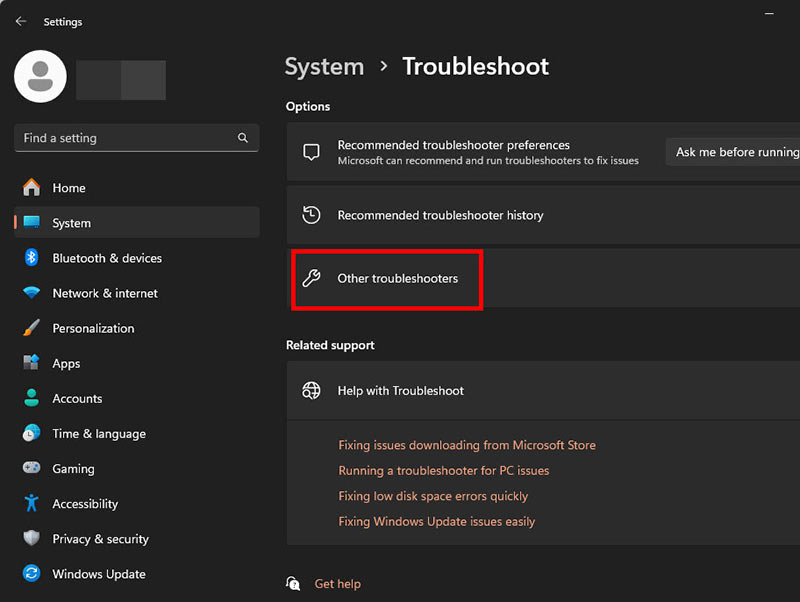Open the user profile avatar
Image resolution: width=800 pixels, height=602 pixels.
(x=40, y=77)
